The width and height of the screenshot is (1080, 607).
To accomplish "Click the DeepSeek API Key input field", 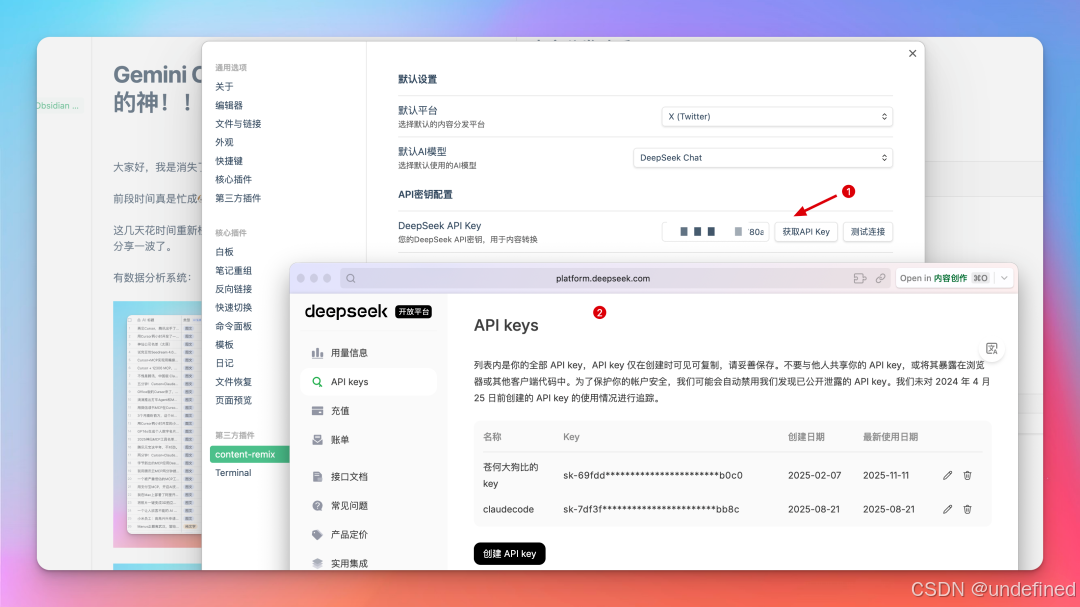I will (x=716, y=232).
